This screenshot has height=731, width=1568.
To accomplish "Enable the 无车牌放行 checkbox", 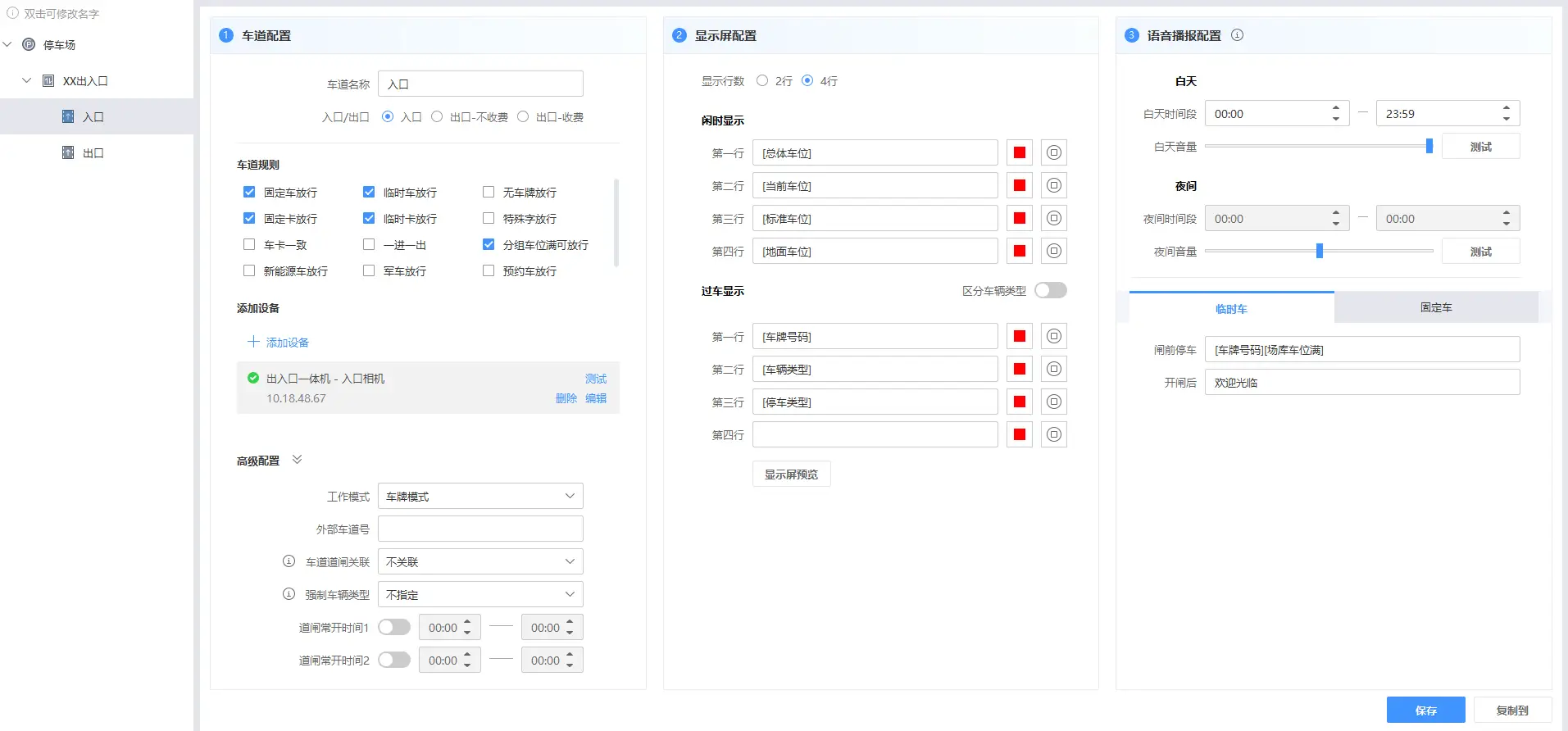I will click(x=489, y=193).
